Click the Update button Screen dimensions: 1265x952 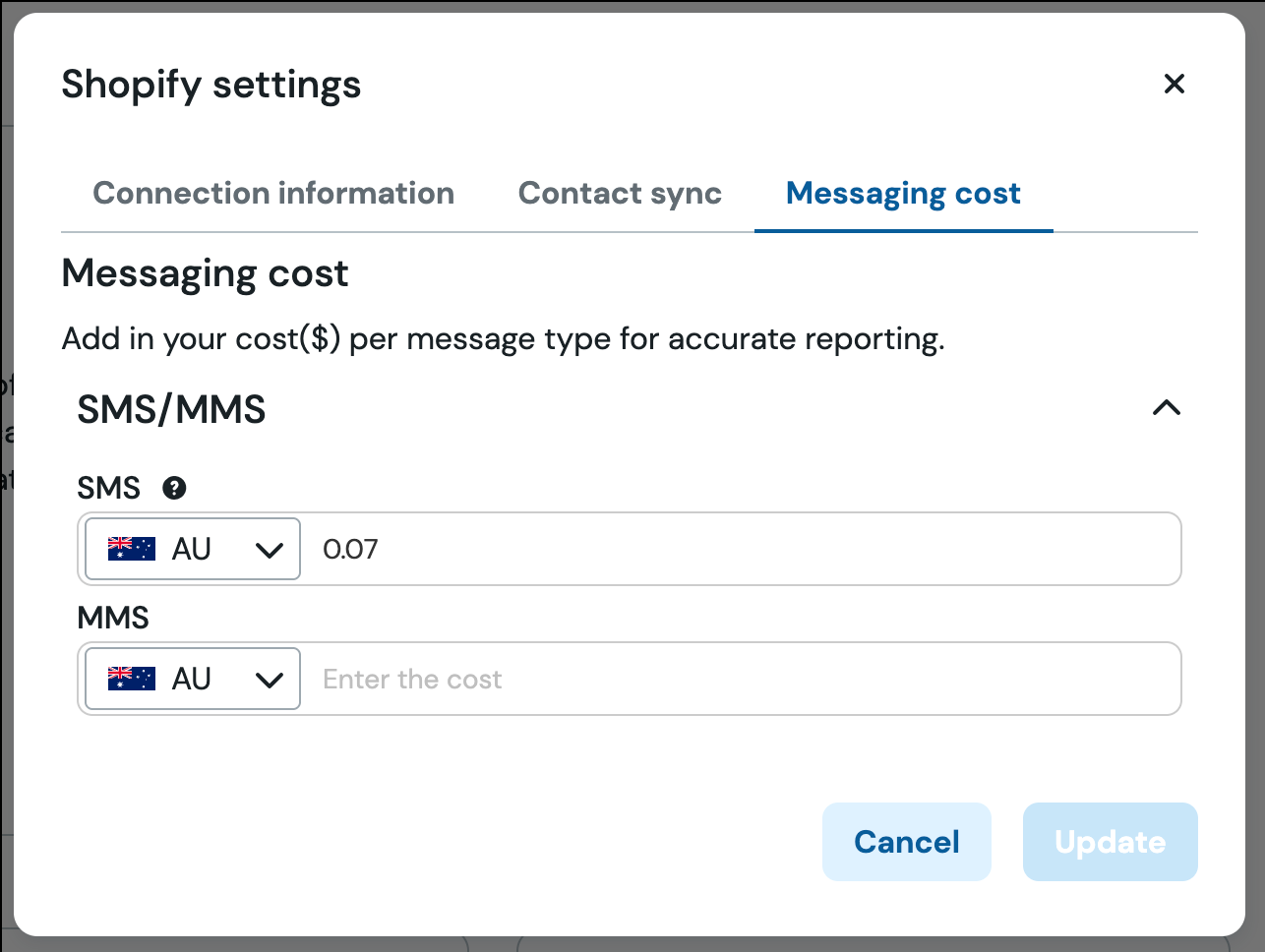[1110, 842]
